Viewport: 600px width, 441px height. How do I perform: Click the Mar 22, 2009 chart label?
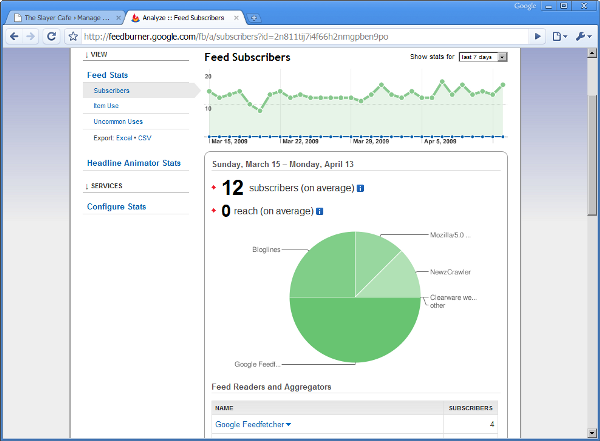pos(300,141)
